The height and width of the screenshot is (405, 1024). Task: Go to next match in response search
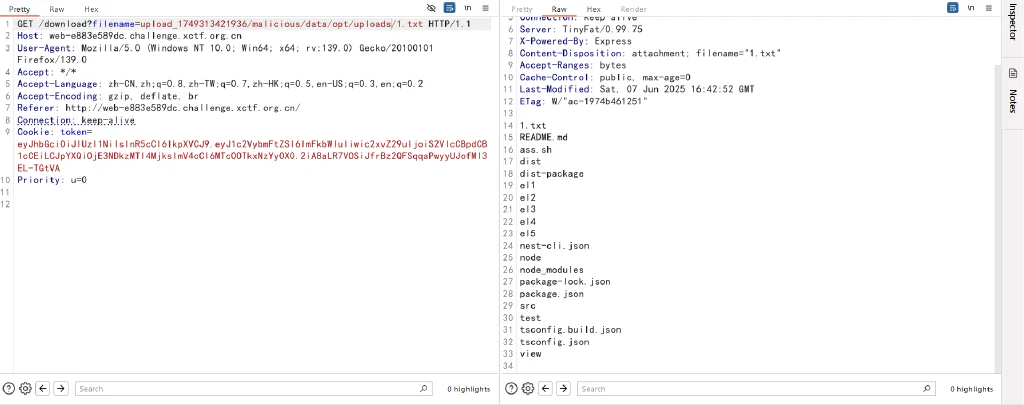(563, 389)
